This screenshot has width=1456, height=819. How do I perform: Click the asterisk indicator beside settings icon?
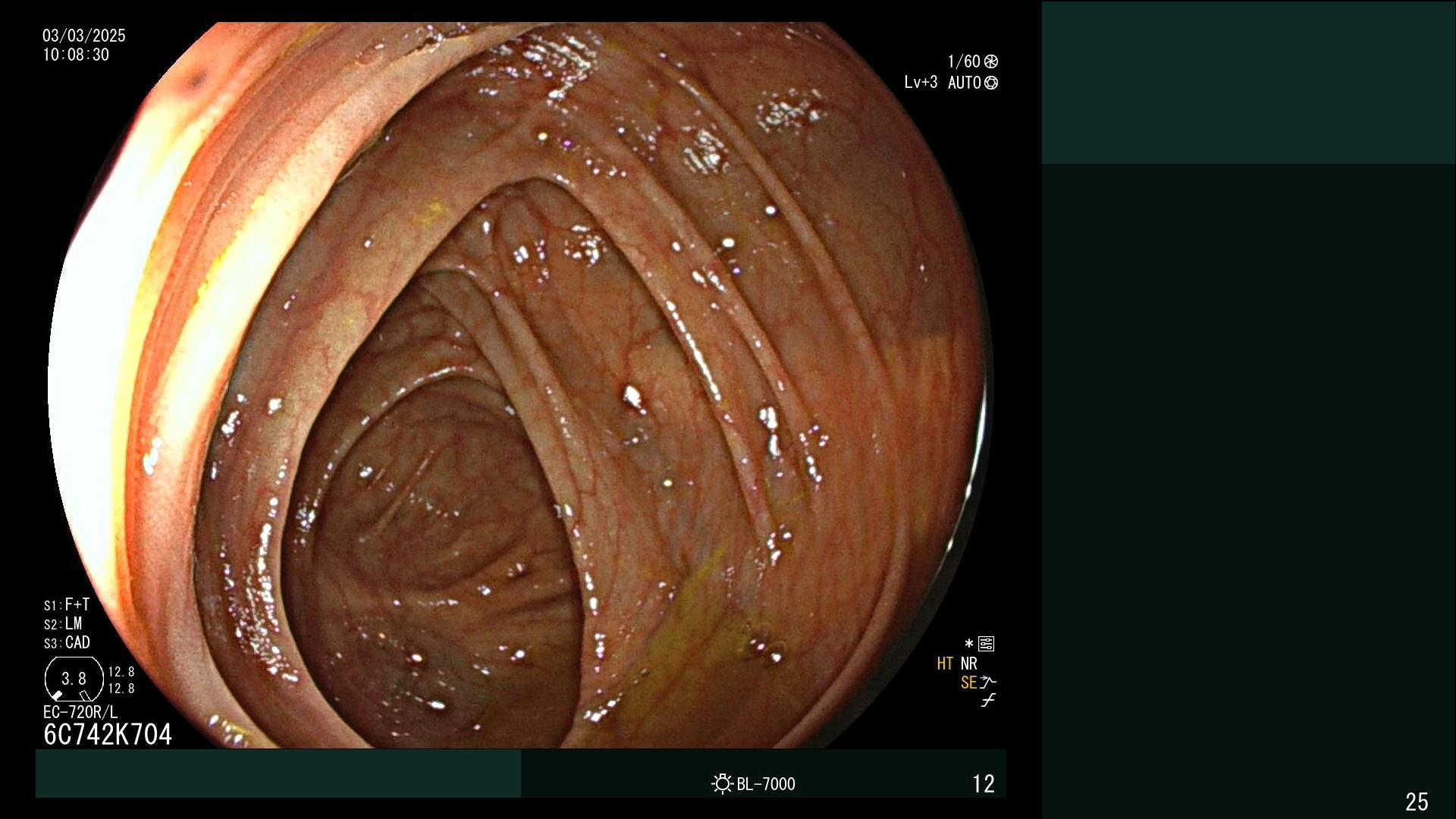pyautogui.click(x=968, y=644)
